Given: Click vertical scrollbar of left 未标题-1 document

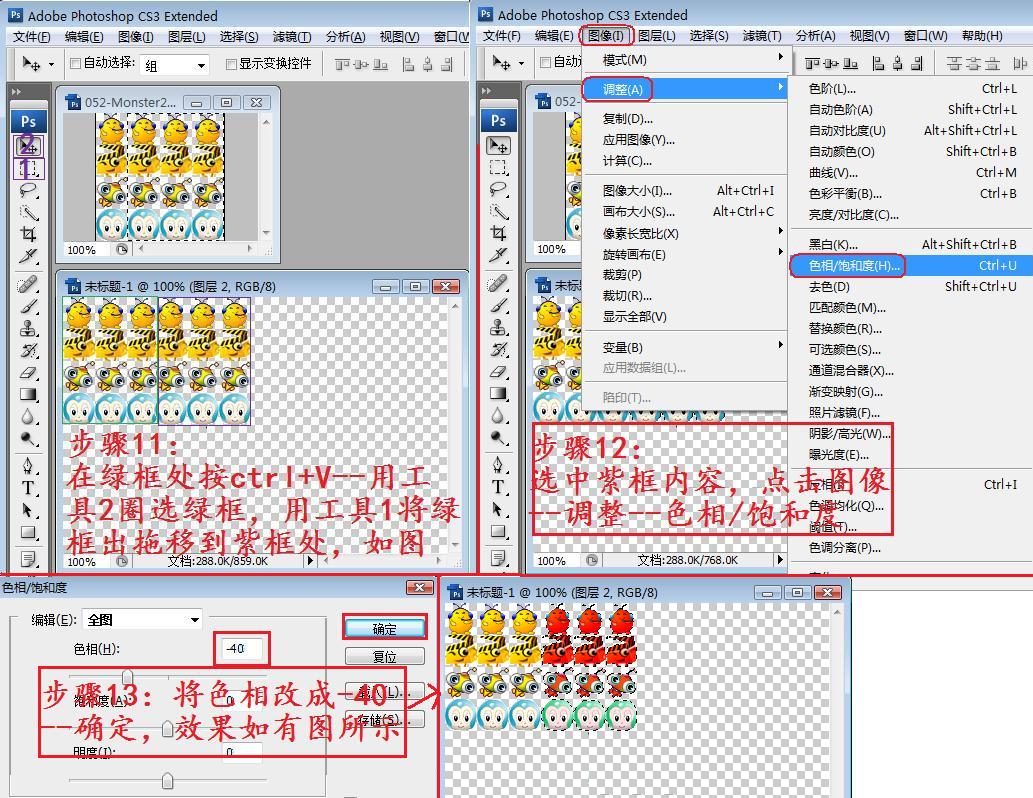Looking at the screenshot, I should click(x=455, y=425).
